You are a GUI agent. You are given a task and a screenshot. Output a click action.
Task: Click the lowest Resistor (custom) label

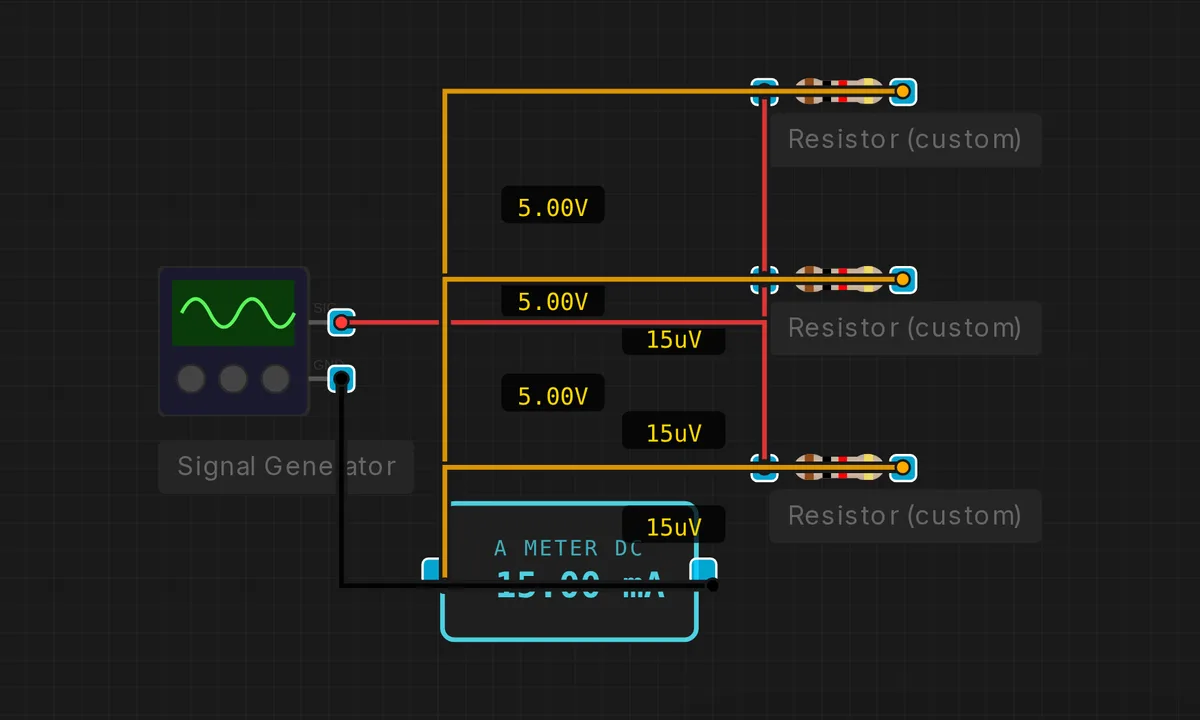coord(905,516)
